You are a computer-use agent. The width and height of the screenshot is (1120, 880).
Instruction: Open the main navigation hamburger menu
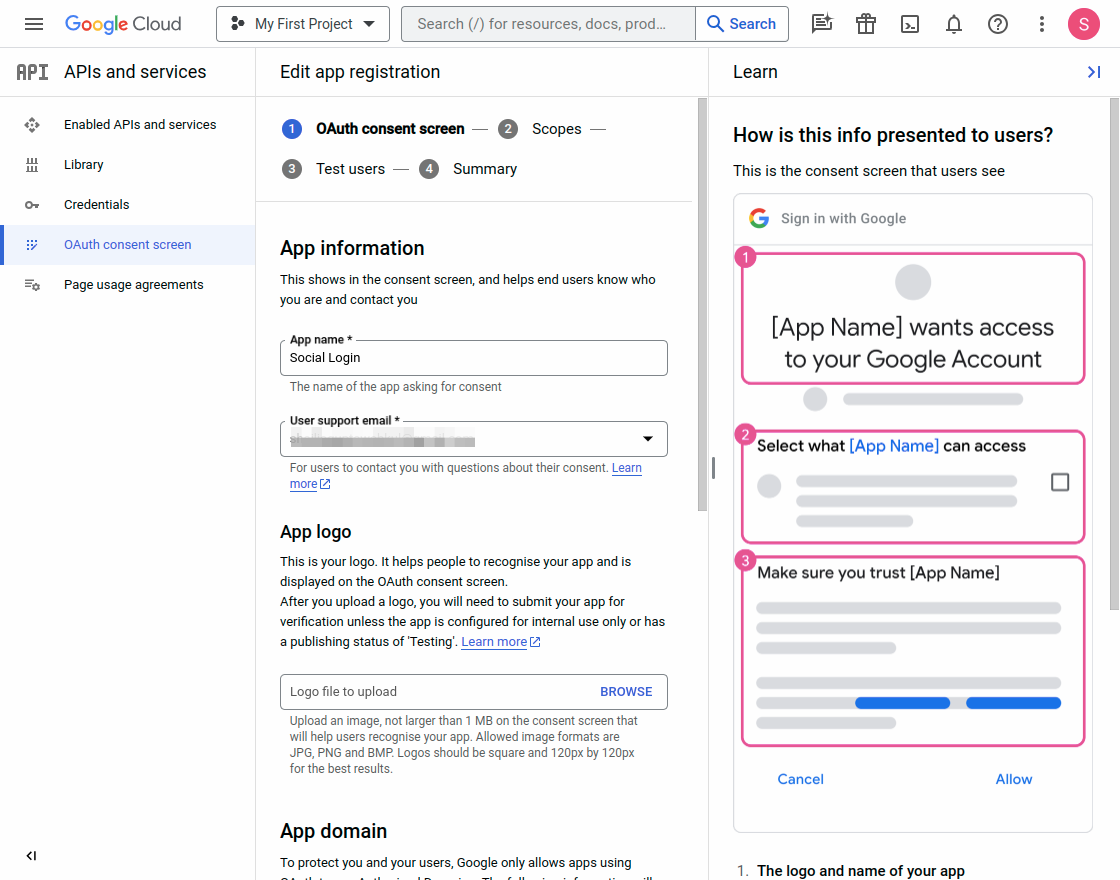tap(34, 24)
